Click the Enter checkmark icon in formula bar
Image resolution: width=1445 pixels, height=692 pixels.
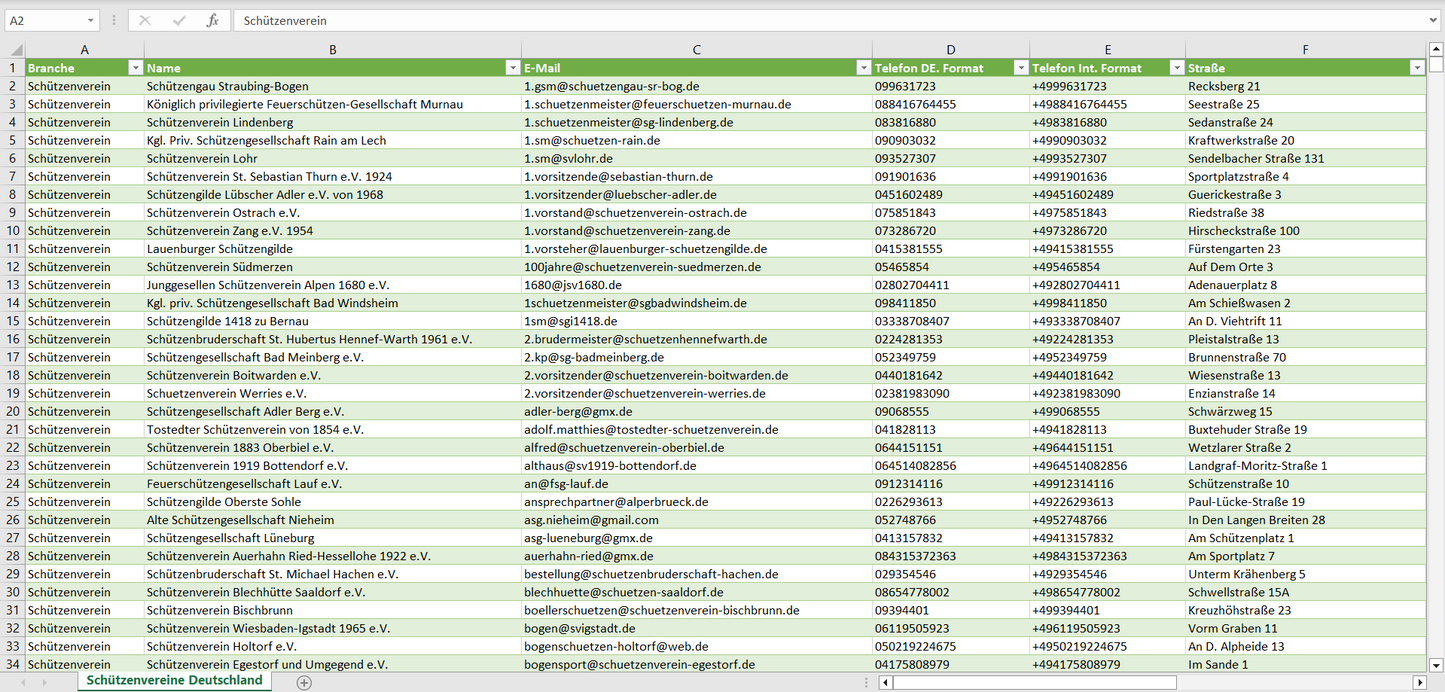click(x=179, y=20)
